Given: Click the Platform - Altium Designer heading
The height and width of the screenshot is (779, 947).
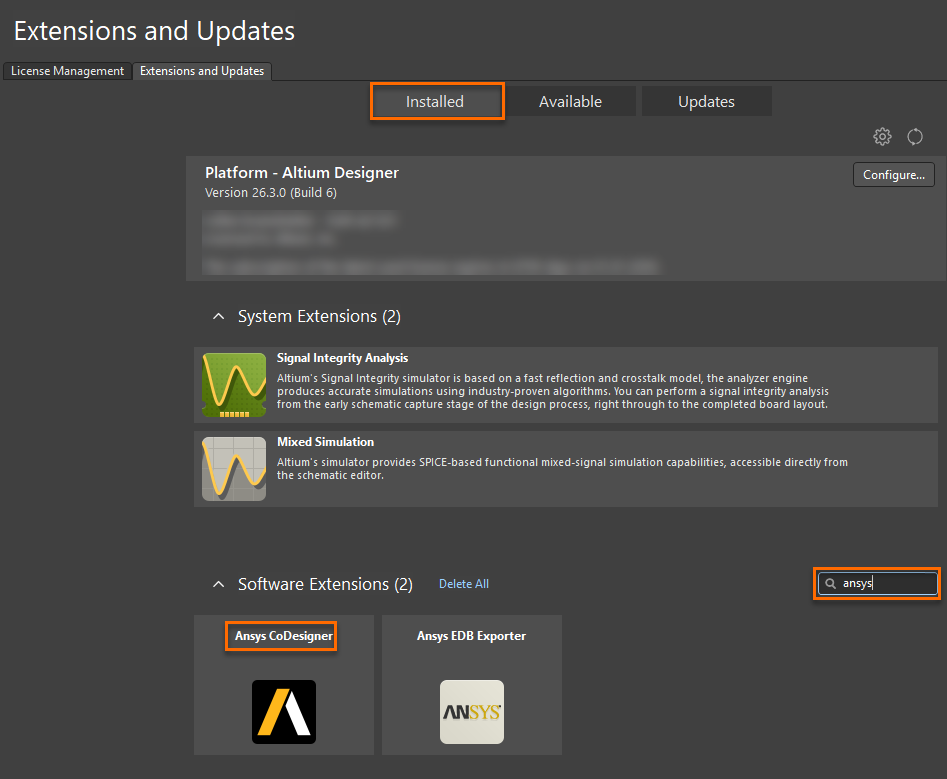Looking at the screenshot, I should (x=302, y=173).
